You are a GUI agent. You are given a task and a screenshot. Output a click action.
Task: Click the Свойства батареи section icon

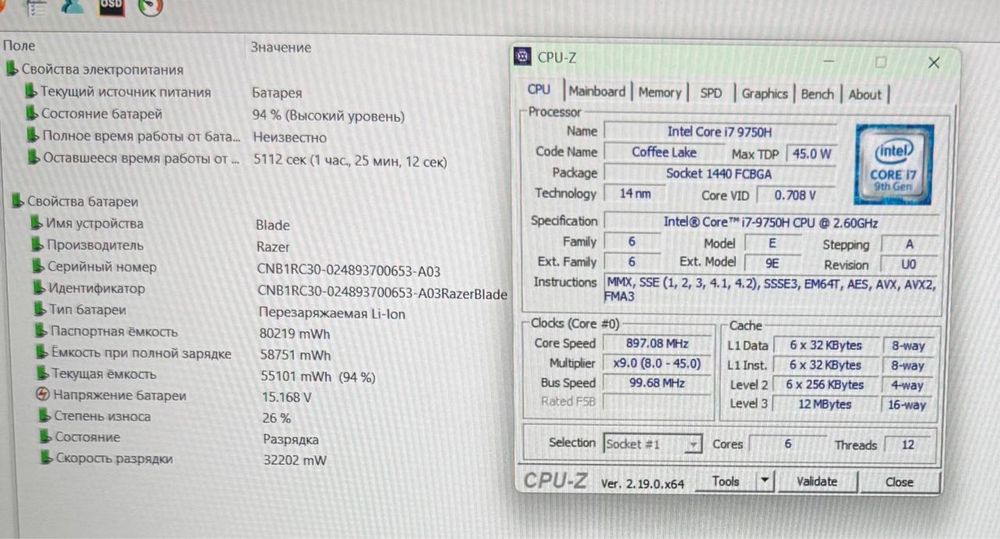coord(18,201)
